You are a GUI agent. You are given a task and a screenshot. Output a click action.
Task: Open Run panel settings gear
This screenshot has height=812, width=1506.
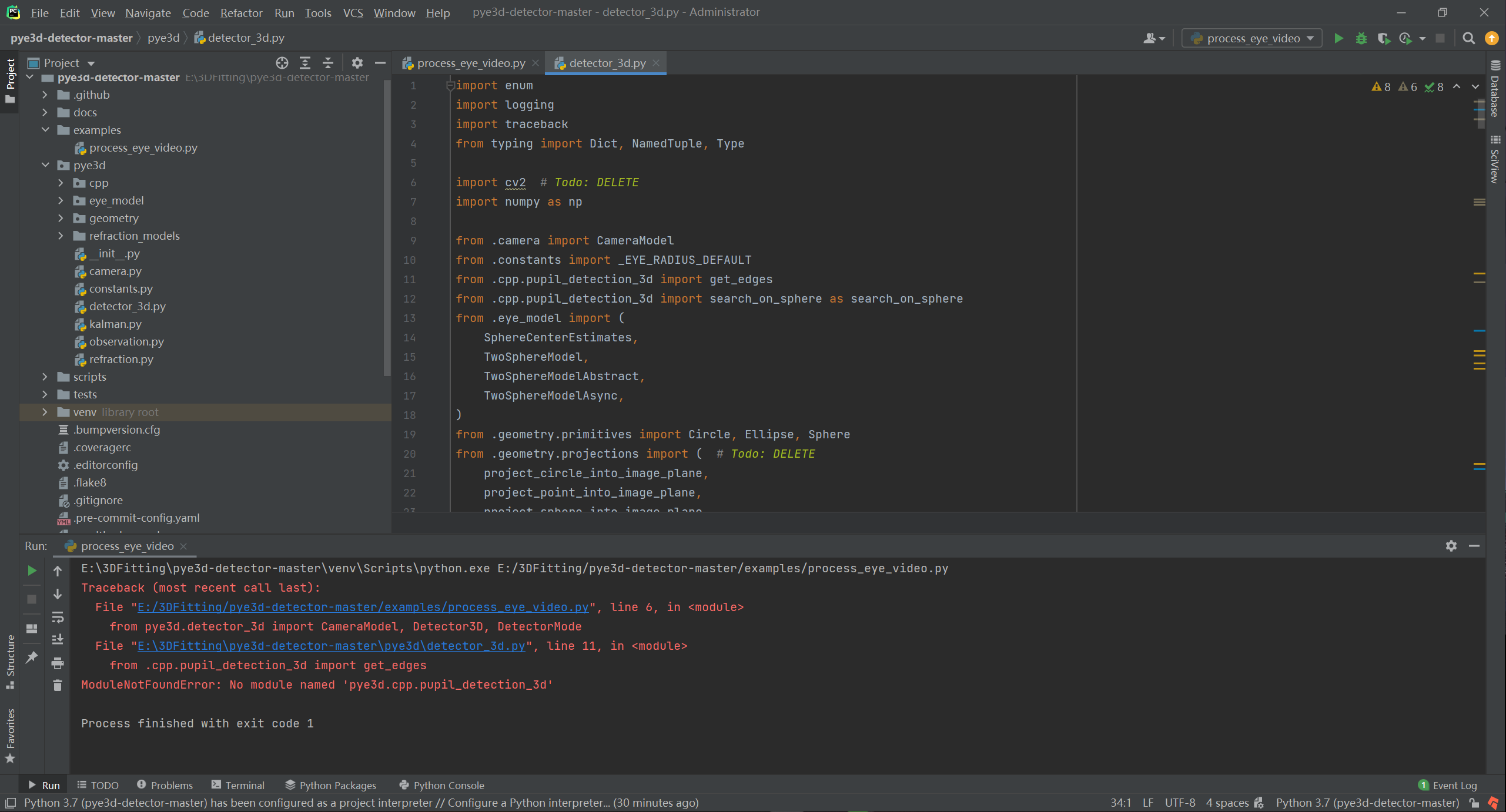point(1451,546)
